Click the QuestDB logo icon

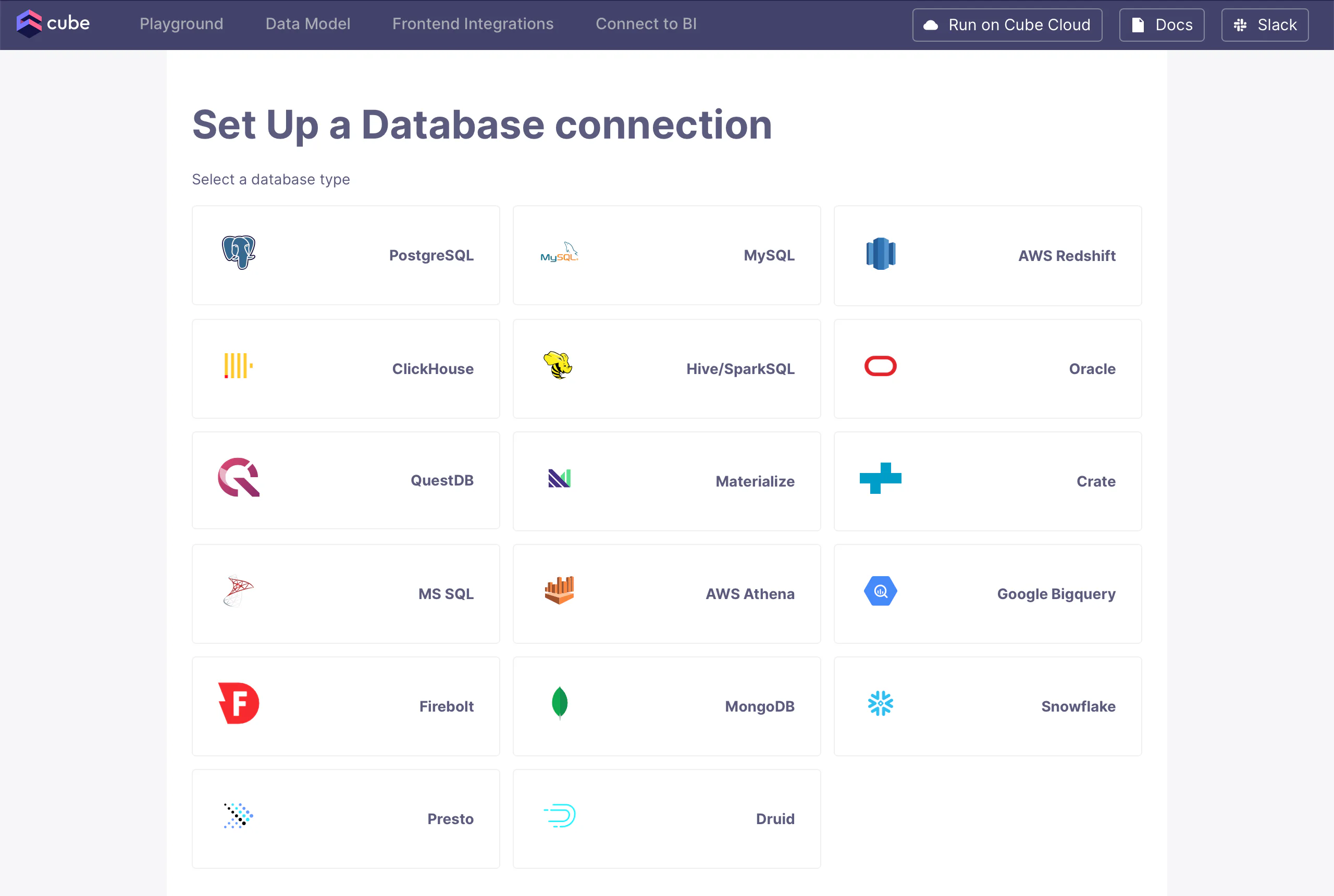click(239, 478)
